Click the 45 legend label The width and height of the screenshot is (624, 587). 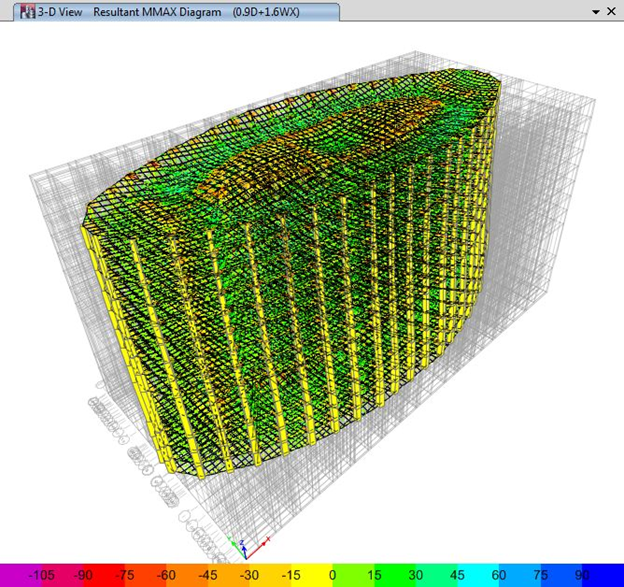click(x=457, y=575)
